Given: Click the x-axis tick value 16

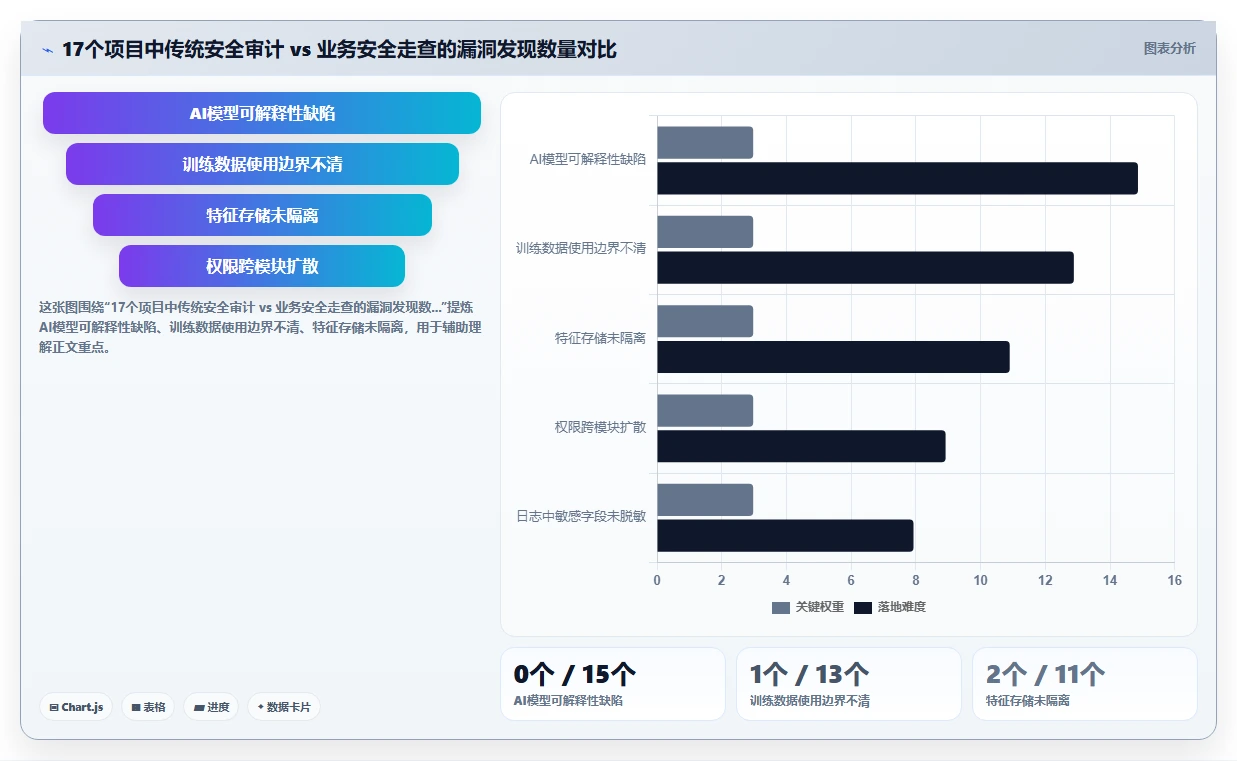Looking at the screenshot, I should (1174, 580).
